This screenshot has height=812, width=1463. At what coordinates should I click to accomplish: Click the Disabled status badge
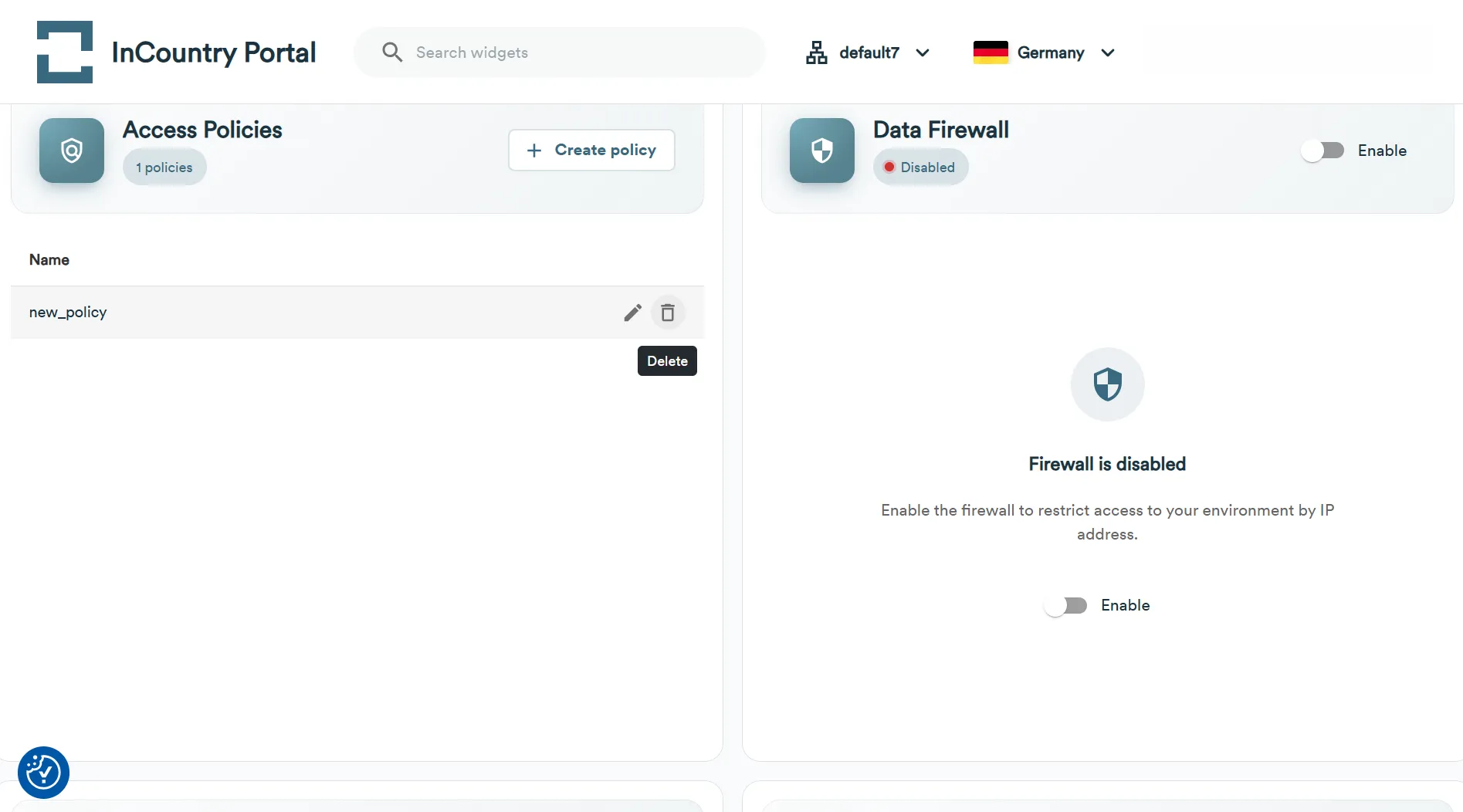pyautogui.click(x=920, y=167)
